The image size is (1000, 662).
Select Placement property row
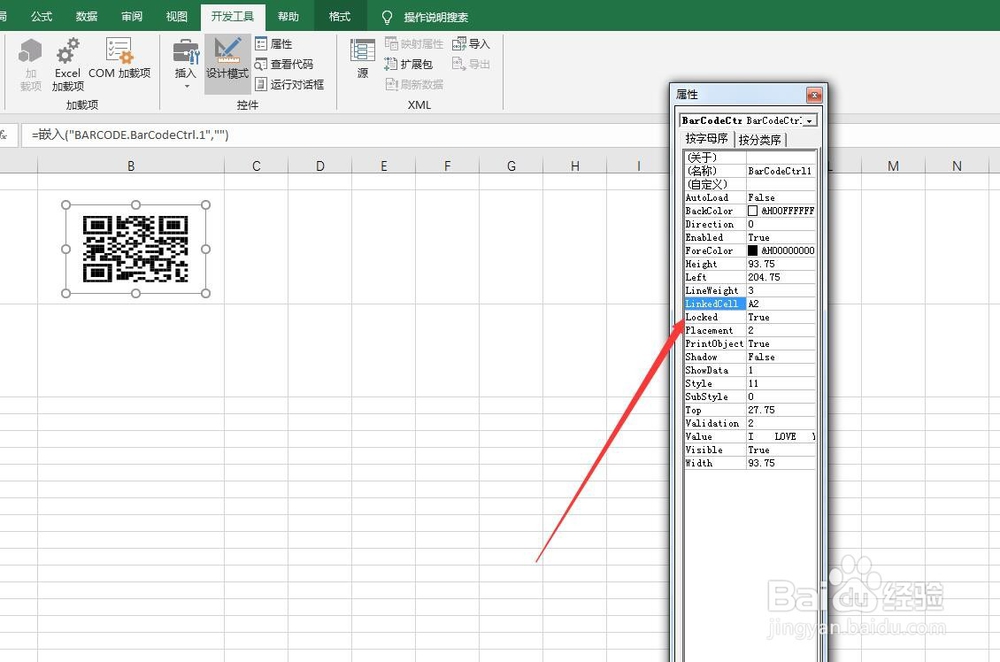click(750, 330)
